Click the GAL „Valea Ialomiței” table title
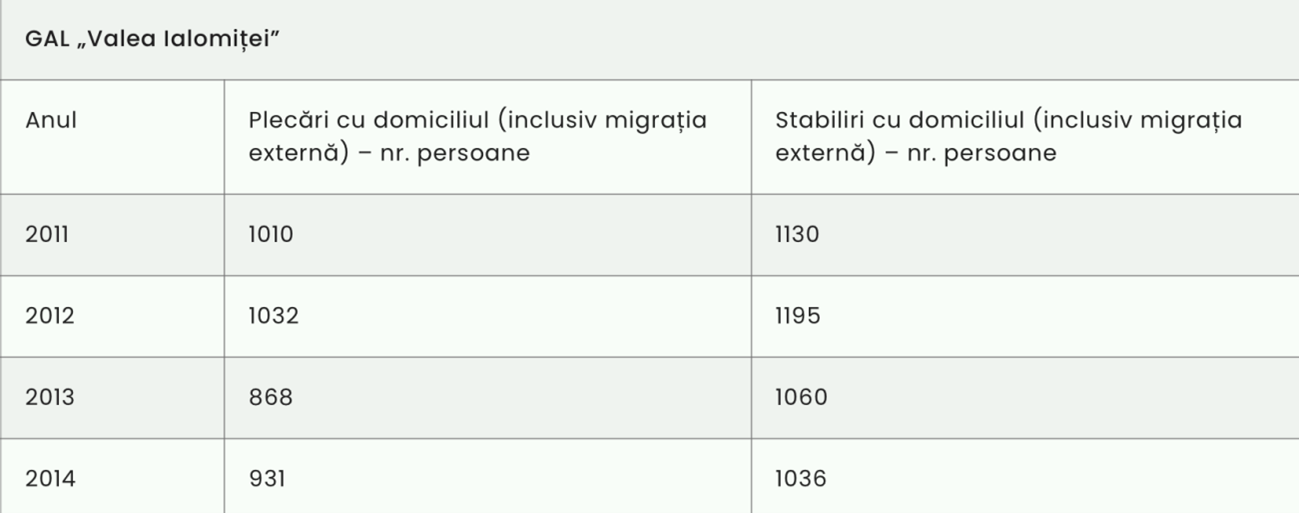 pyautogui.click(x=152, y=39)
